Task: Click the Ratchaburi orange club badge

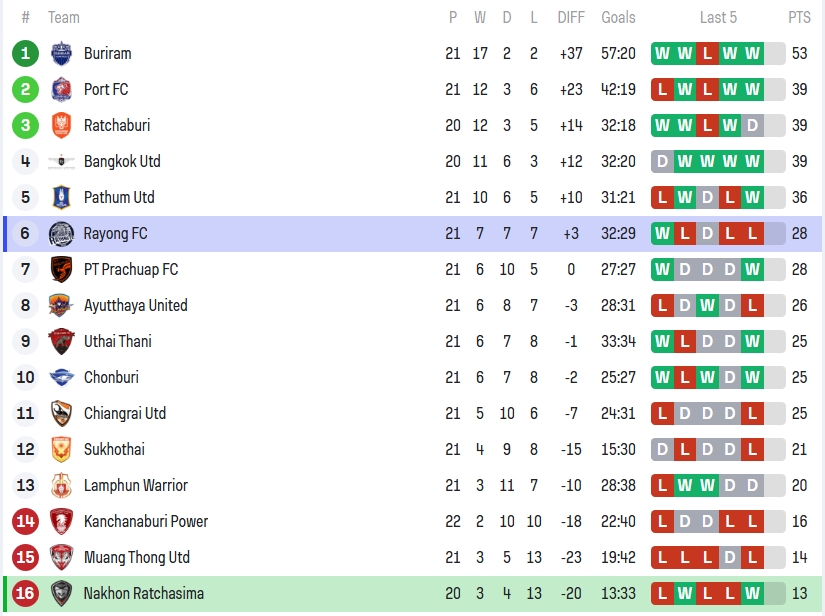Action: click(61, 125)
